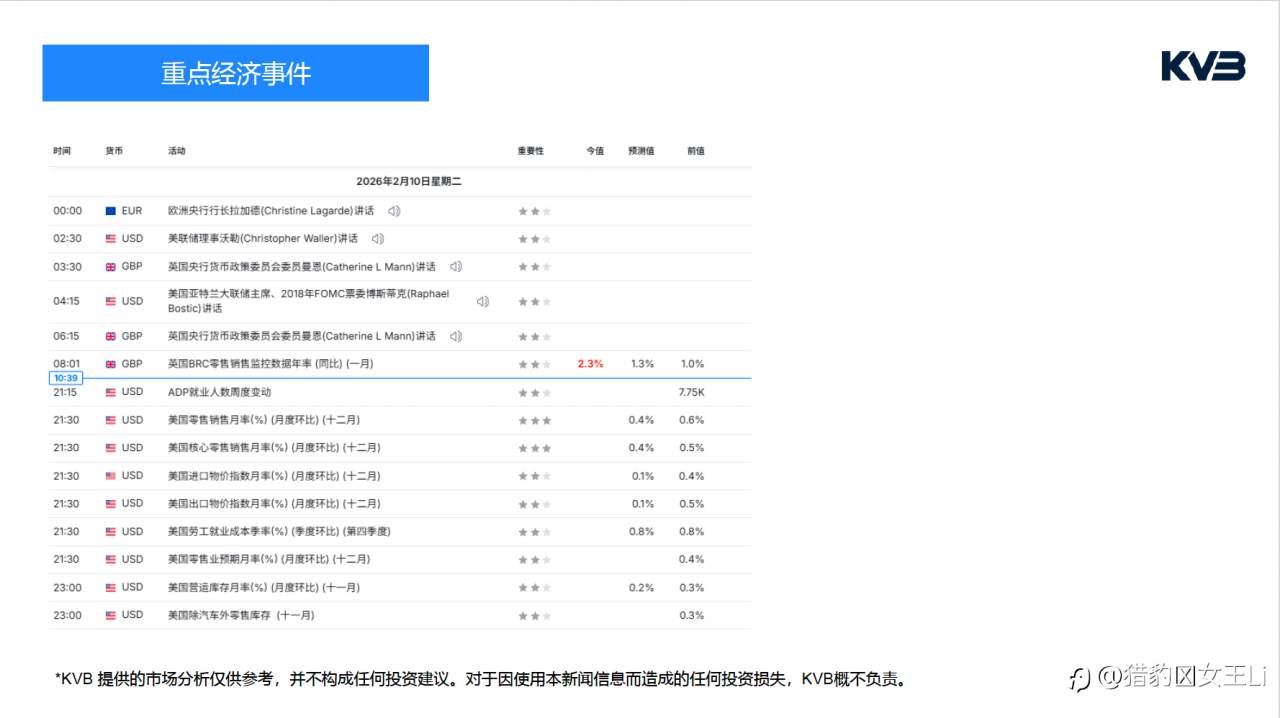1280x718 pixels.
Task: Click the EUR flag icon in the Lagarde row
Action: click(109, 210)
